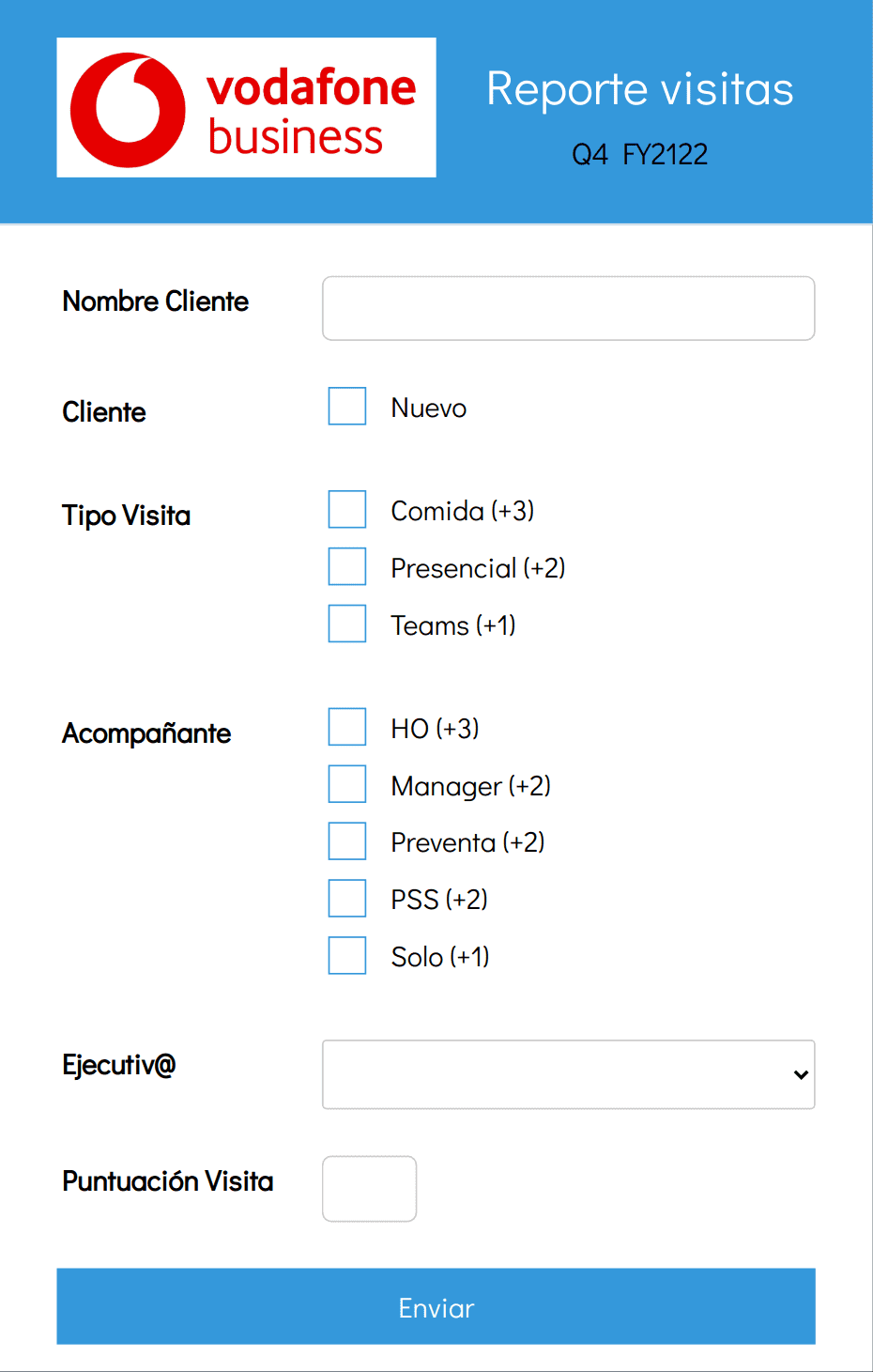
Task: Mark the Preventa (+2) checkbox
Action: (347, 841)
